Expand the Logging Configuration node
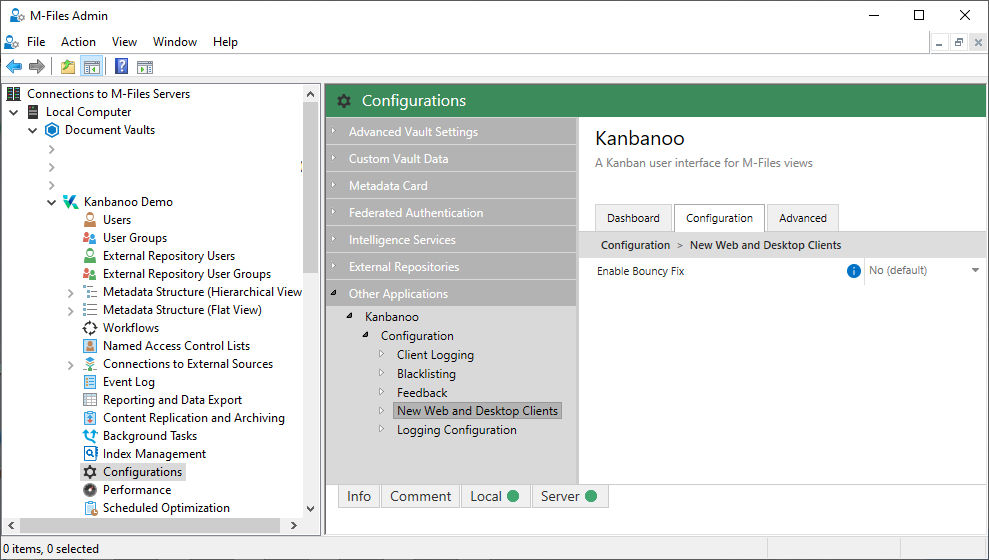This screenshot has width=989, height=560. [x=382, y=429]
